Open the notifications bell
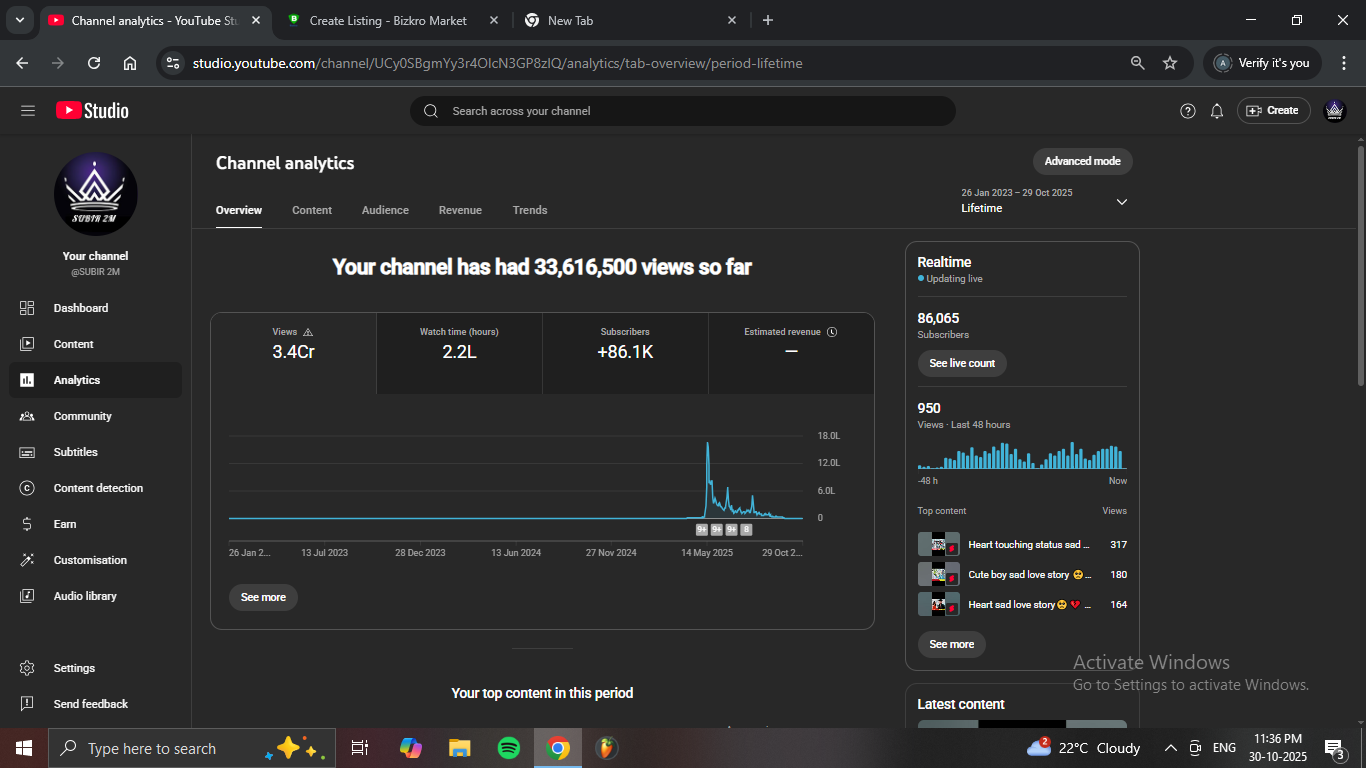 (1217, 111)
